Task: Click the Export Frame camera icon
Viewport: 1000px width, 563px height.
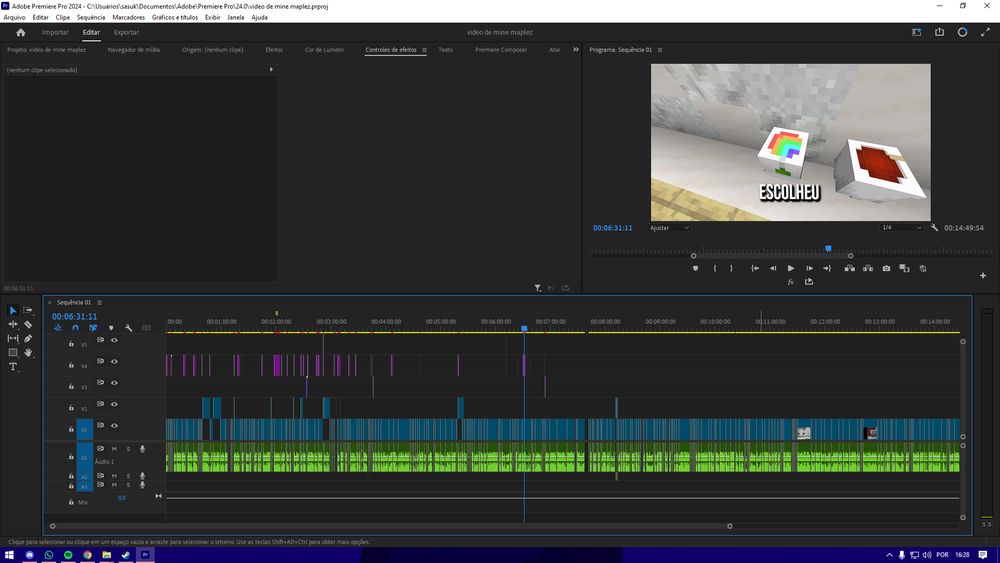Action: tap(886, 268)
